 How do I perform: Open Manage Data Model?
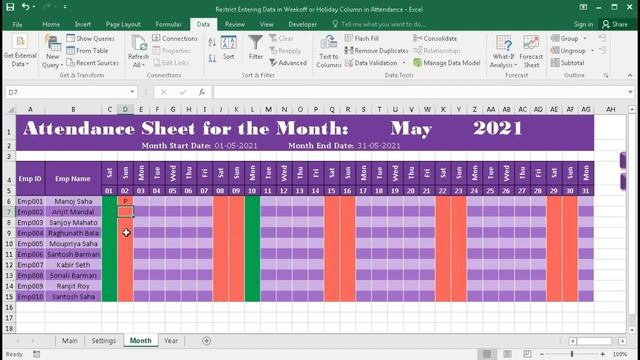(x=447, y=63)
